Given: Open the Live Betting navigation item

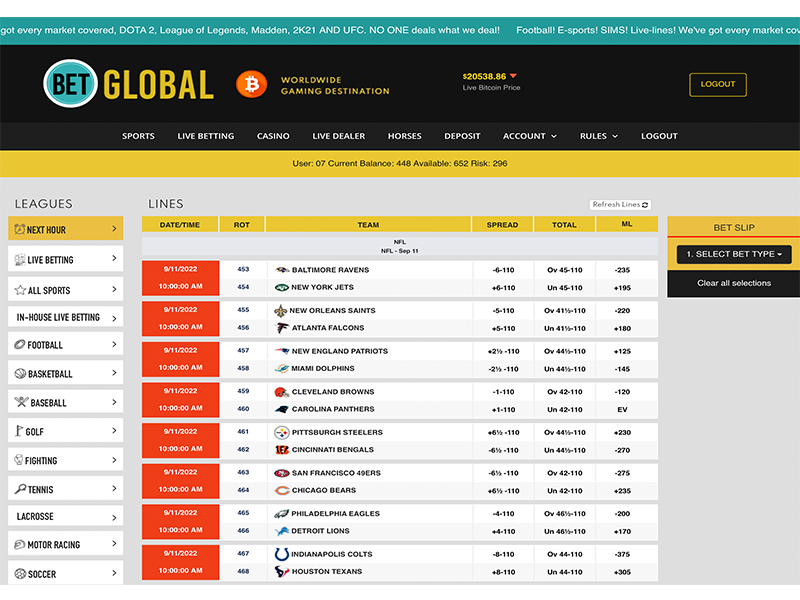Looking at the screenshot, I should coord(206,136).
